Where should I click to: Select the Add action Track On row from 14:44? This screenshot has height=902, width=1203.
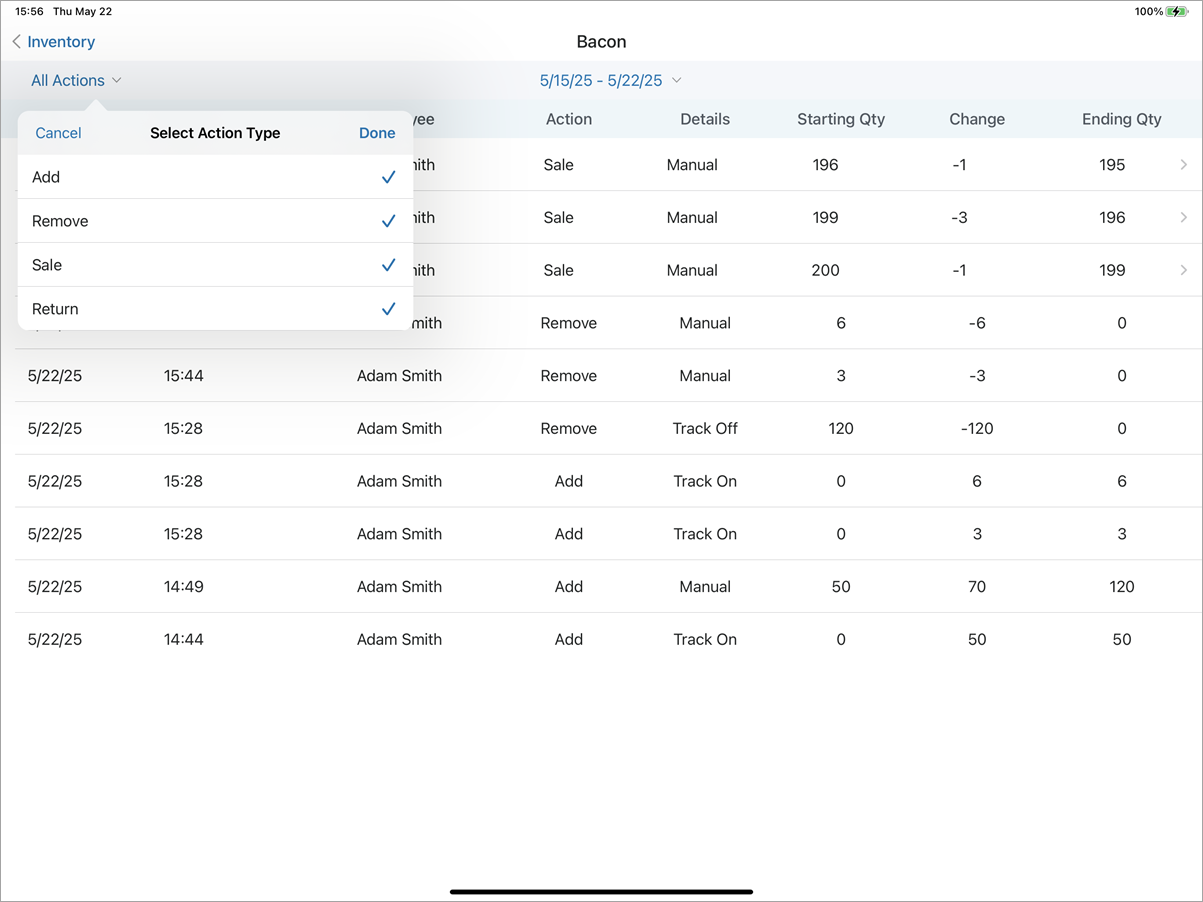coord(601,639)
